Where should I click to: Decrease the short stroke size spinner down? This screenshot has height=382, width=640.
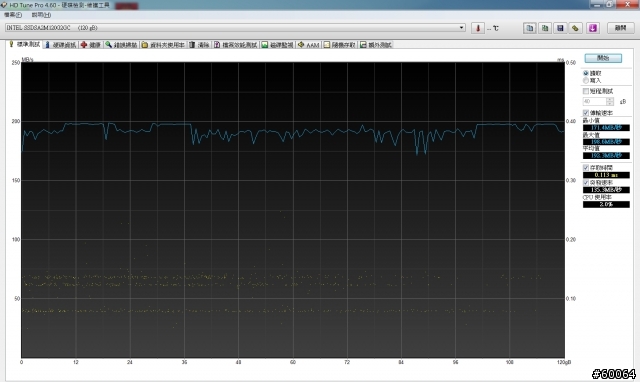click(610, 103)
